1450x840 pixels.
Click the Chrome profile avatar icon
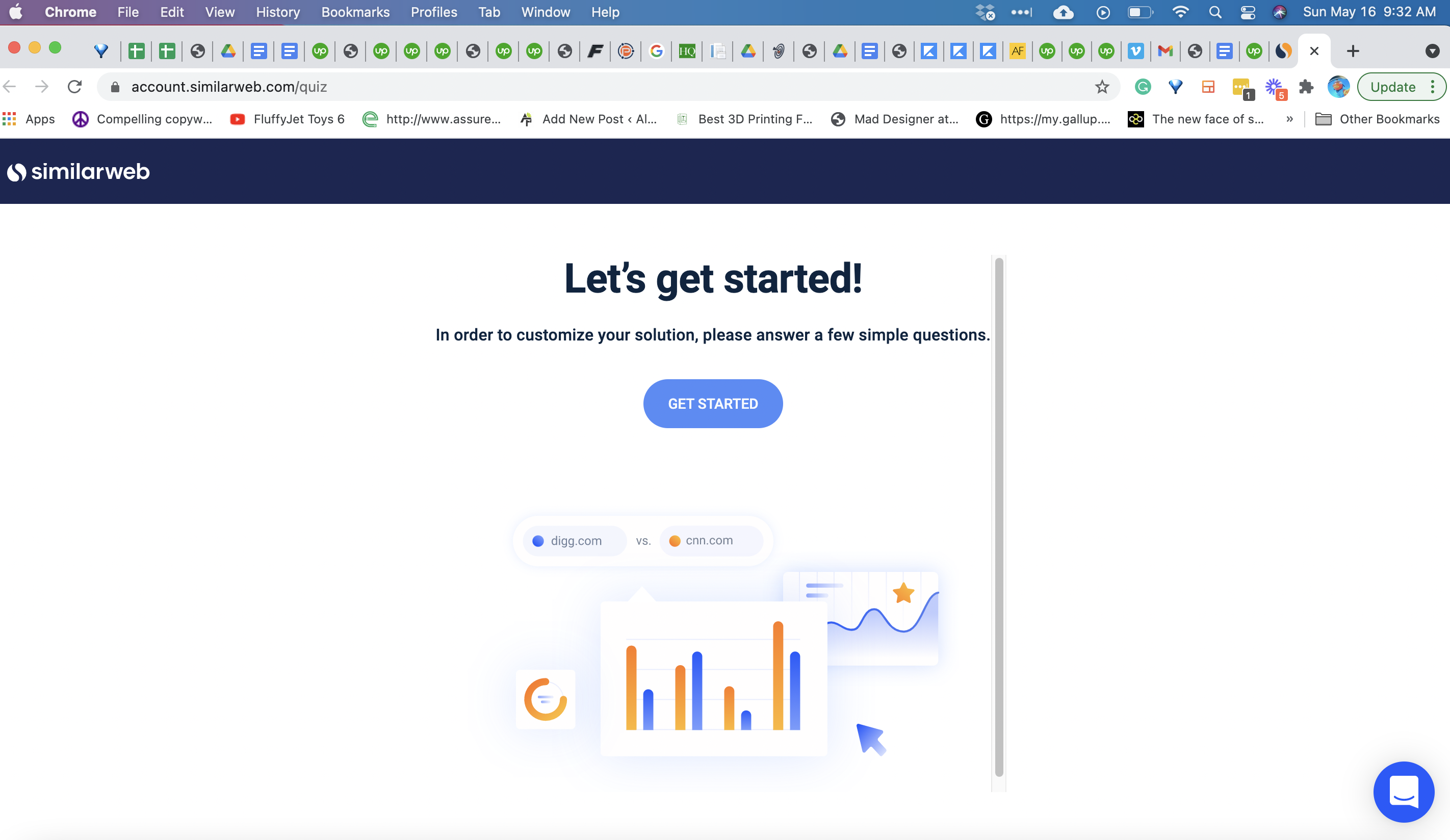click(x=1339, y=87)
